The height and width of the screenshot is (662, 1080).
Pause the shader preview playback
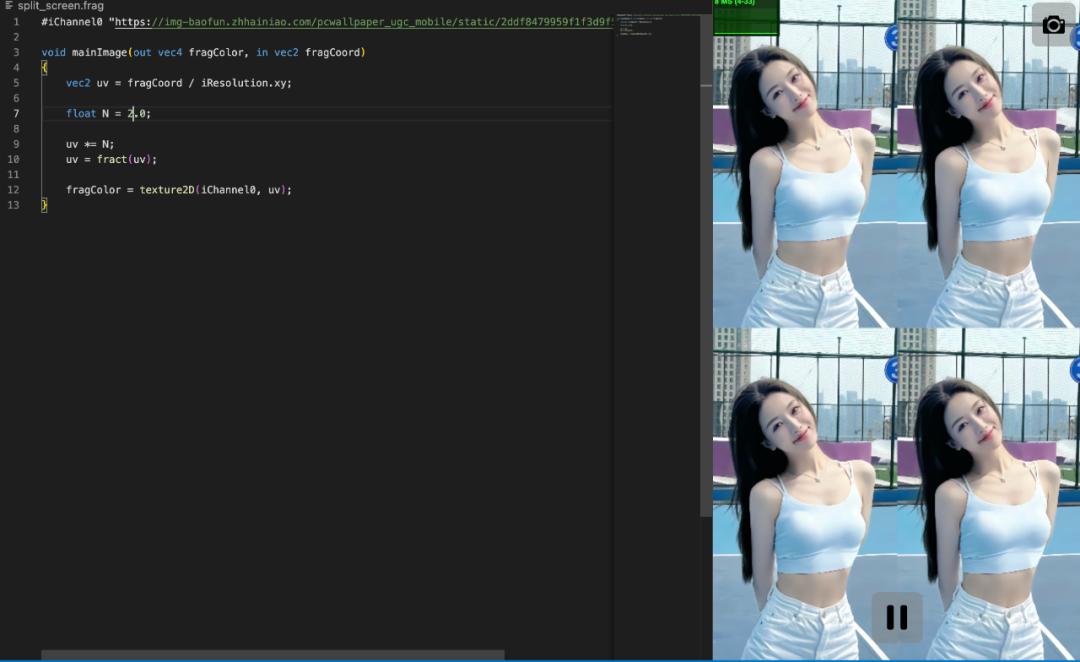tap(897, 617)
